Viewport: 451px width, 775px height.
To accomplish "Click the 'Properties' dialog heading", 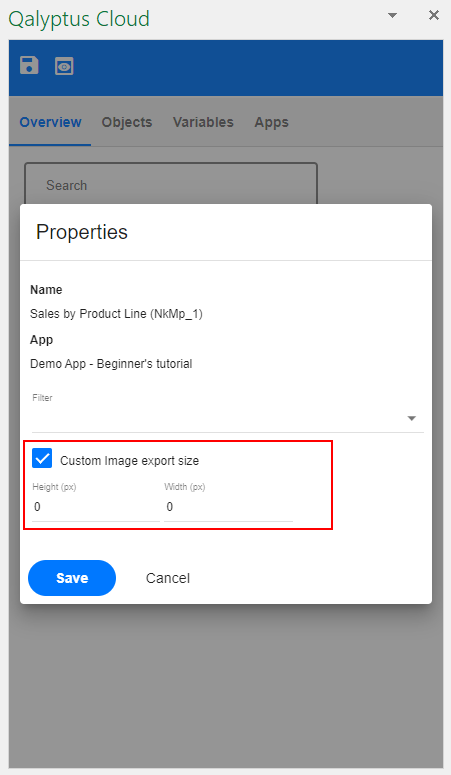I will tap(82, 232).
